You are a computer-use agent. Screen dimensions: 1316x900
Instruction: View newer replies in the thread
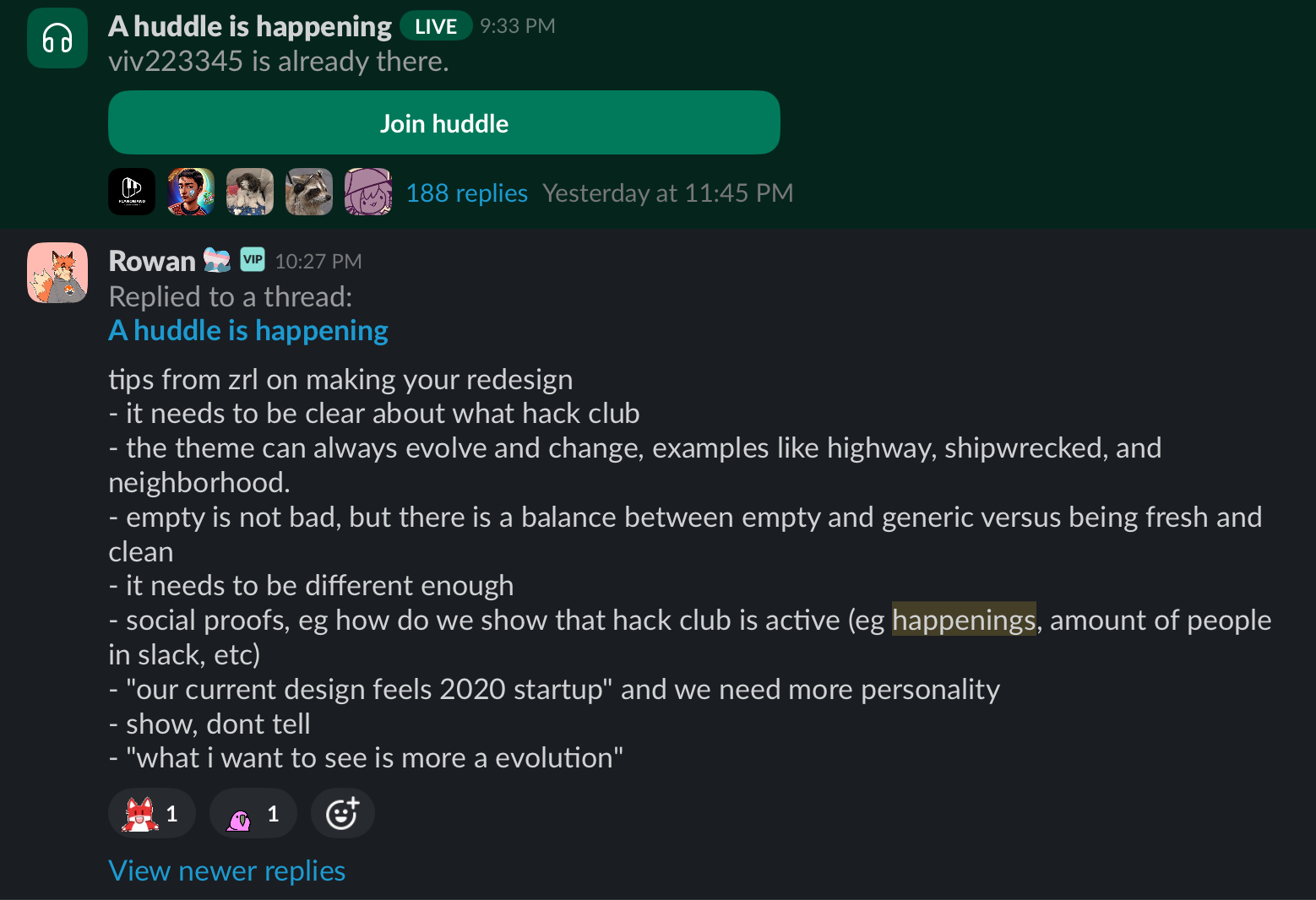click(x=226, y=870)
